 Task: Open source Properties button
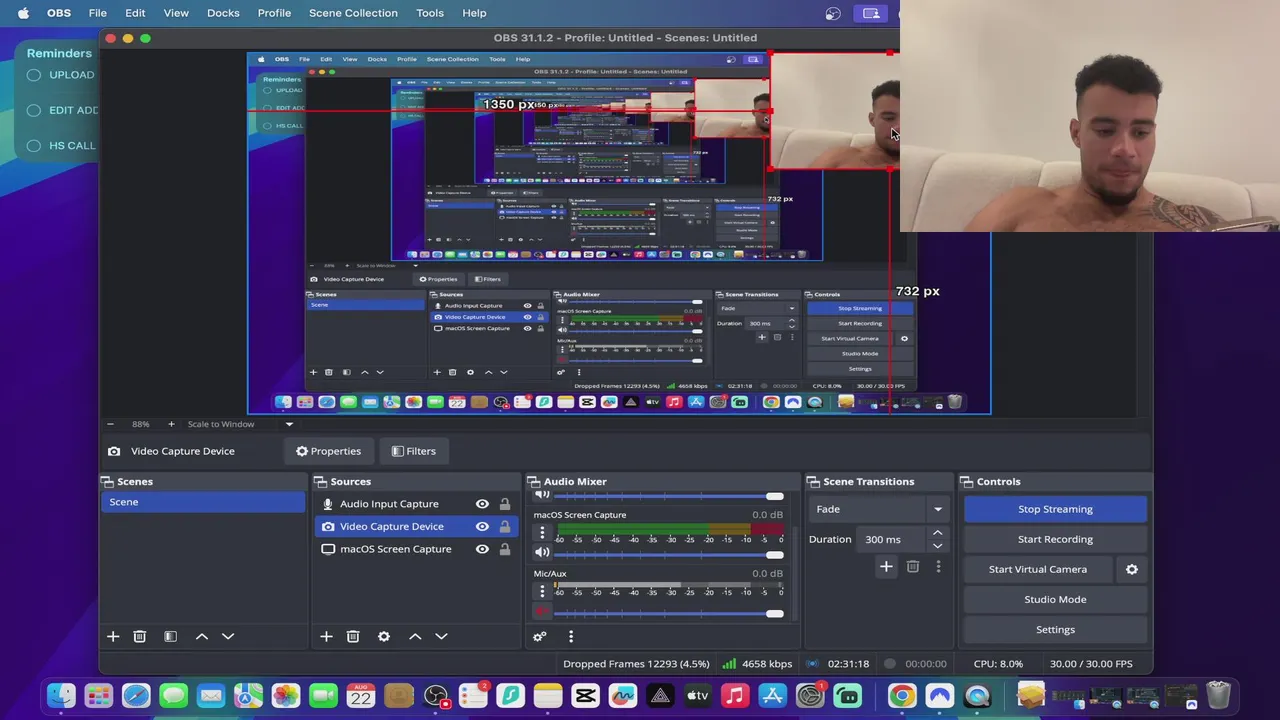click(328, 451)
